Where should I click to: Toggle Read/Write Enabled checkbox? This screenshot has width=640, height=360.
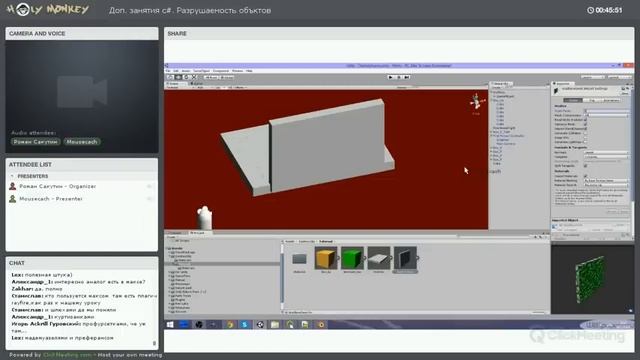click(x=586, y=120)
